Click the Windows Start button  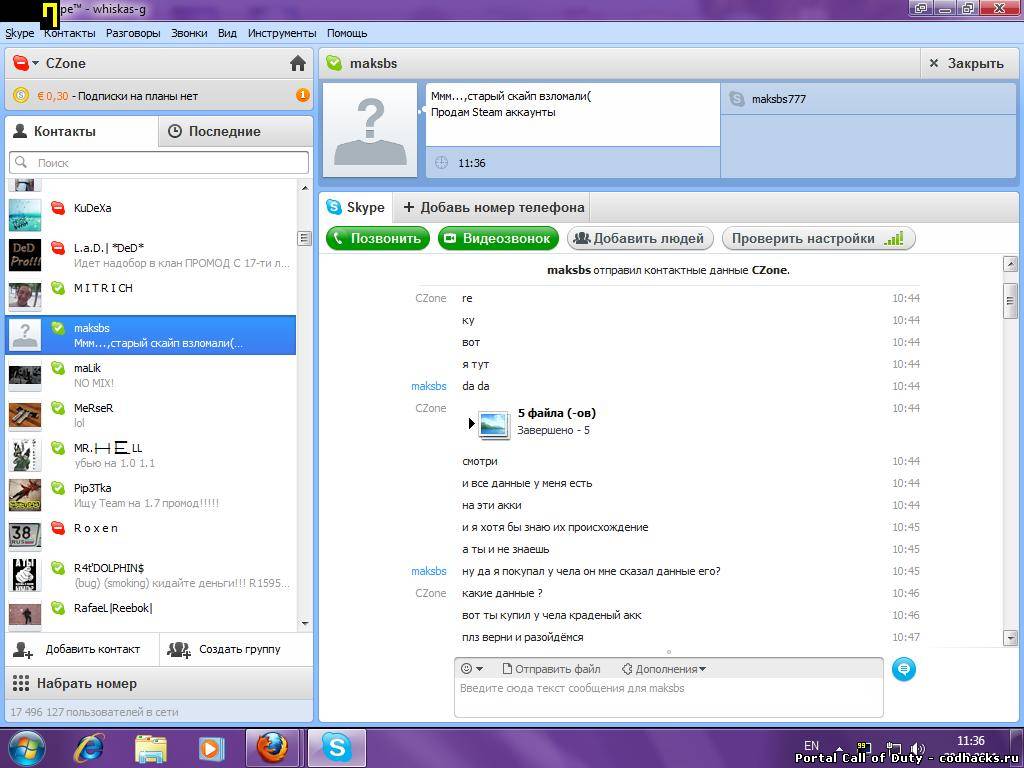[27, 748]
